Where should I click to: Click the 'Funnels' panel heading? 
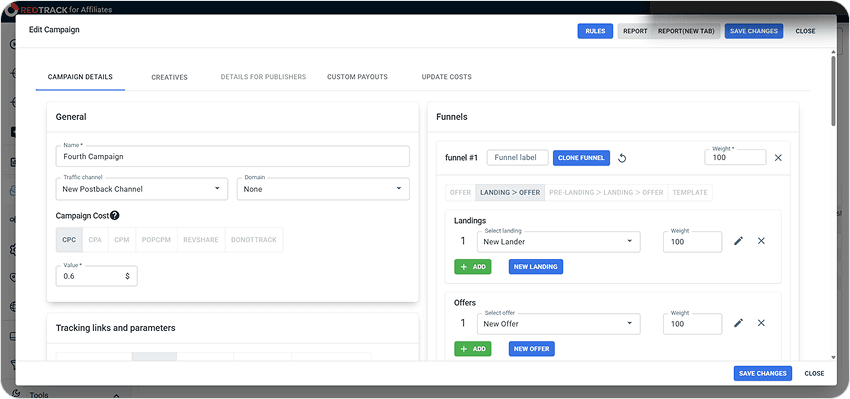[452, 117]
